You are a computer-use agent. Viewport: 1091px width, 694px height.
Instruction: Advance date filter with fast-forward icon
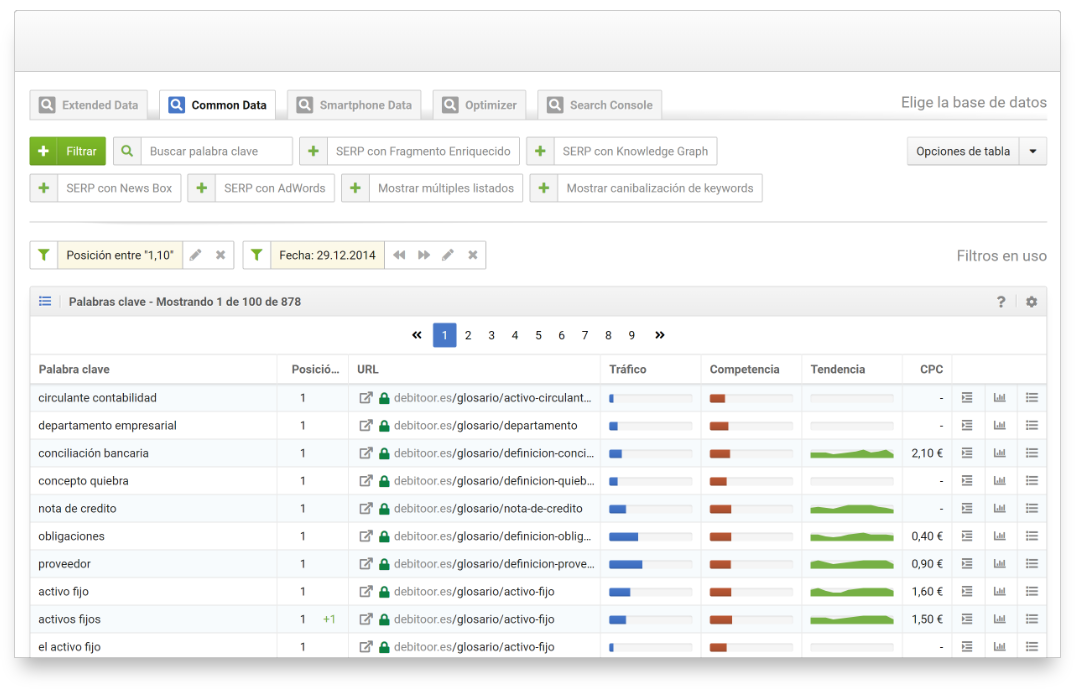[x=424, y=255]
